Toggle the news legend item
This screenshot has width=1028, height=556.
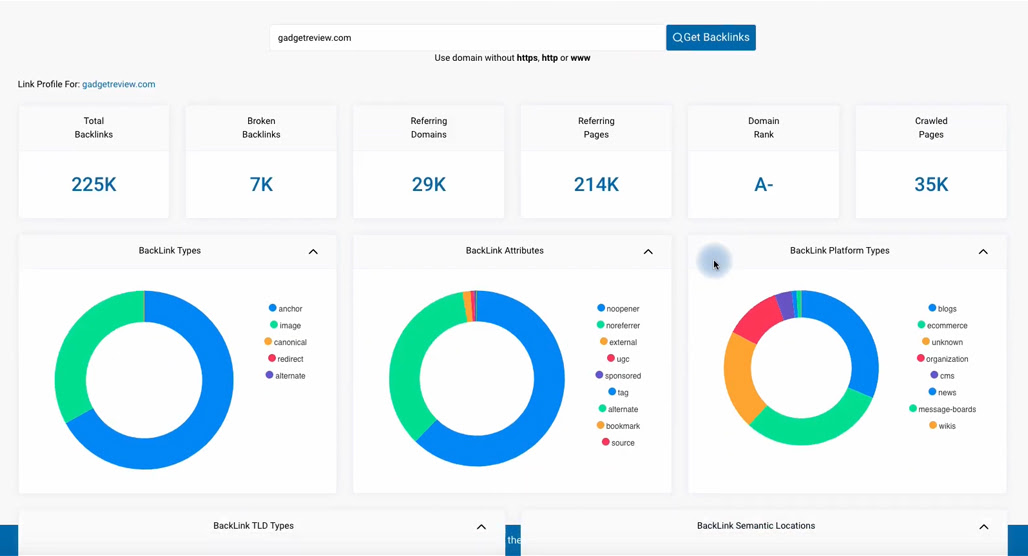(942, 392)
